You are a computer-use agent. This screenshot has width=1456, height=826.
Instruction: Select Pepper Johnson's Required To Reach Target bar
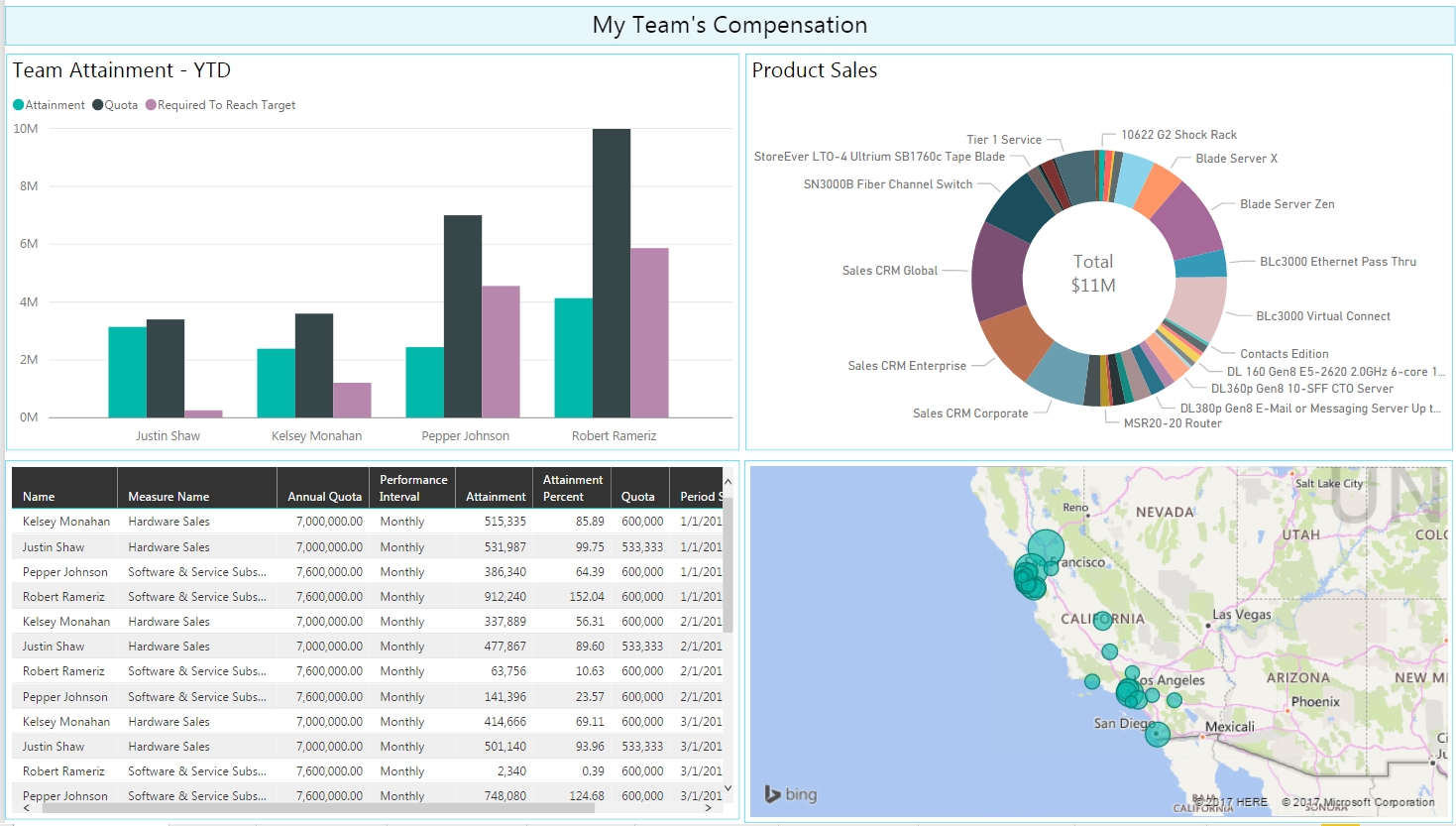click(x=501, y=352)
